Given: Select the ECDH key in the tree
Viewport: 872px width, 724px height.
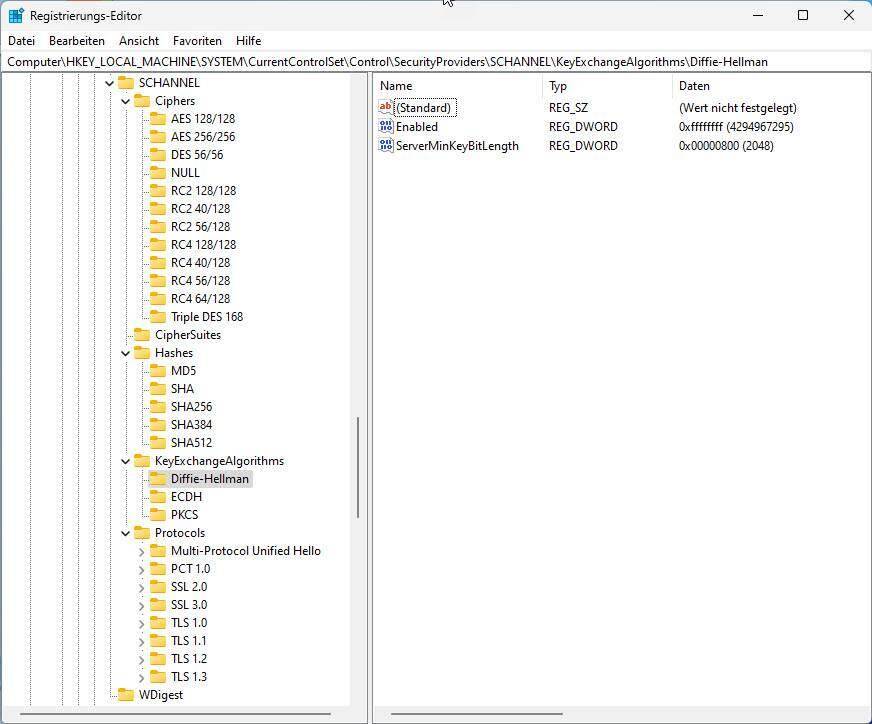Looking at the screenshot, I should click(186, 497).
